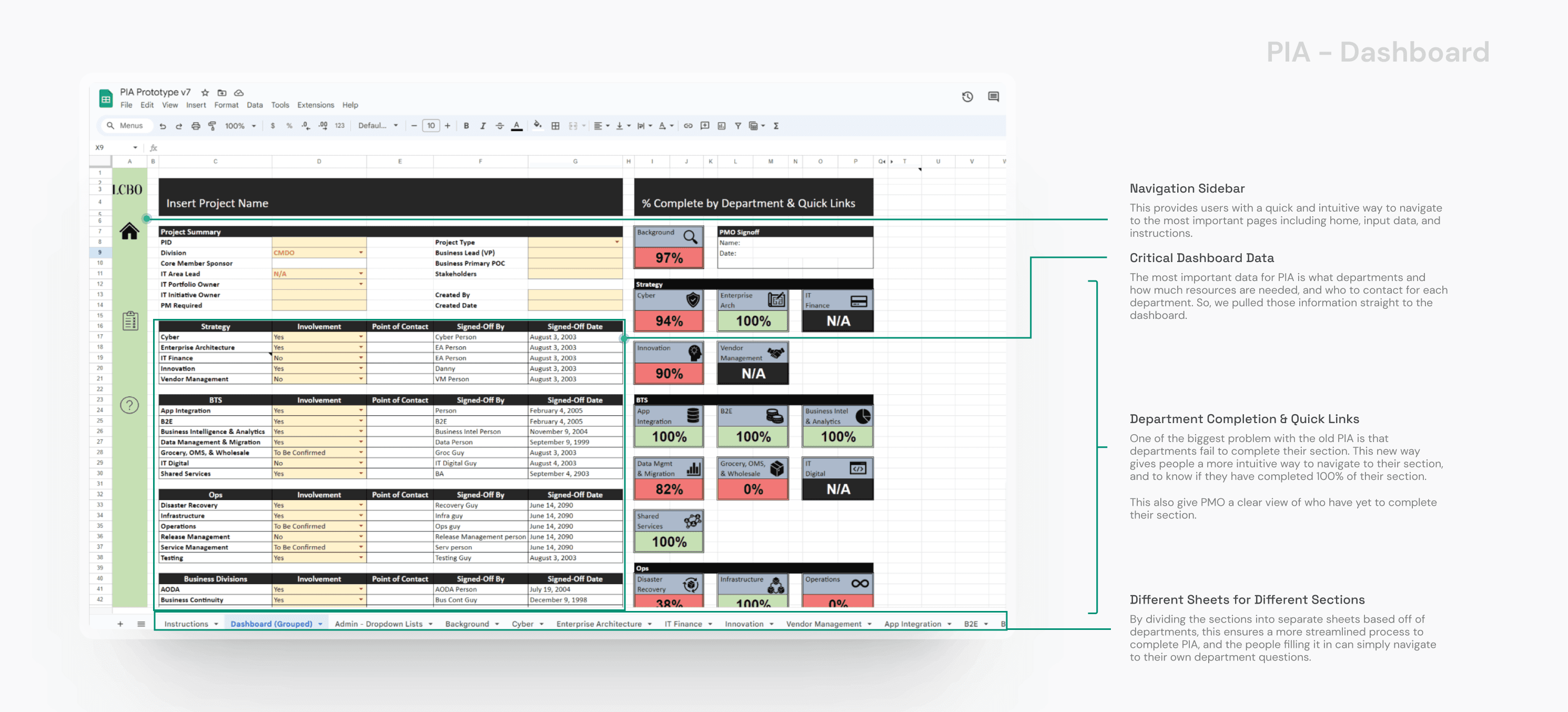Image resolution: width=1568 pixels, height=712 pixels.
Task: Toggle italic formatting
Action: [x=483, y=126]
